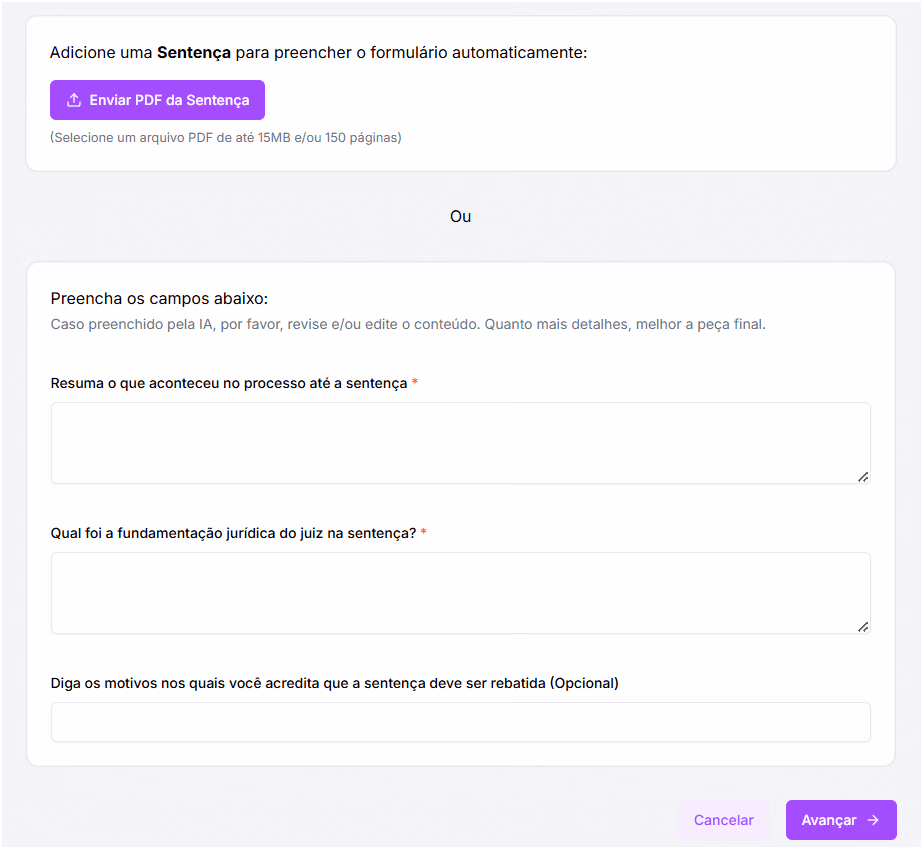Viewport: 923px width, 849px height.
Task: Click the 'Preencha os campos abaixo' heading
Action: [x=159, y=299]
